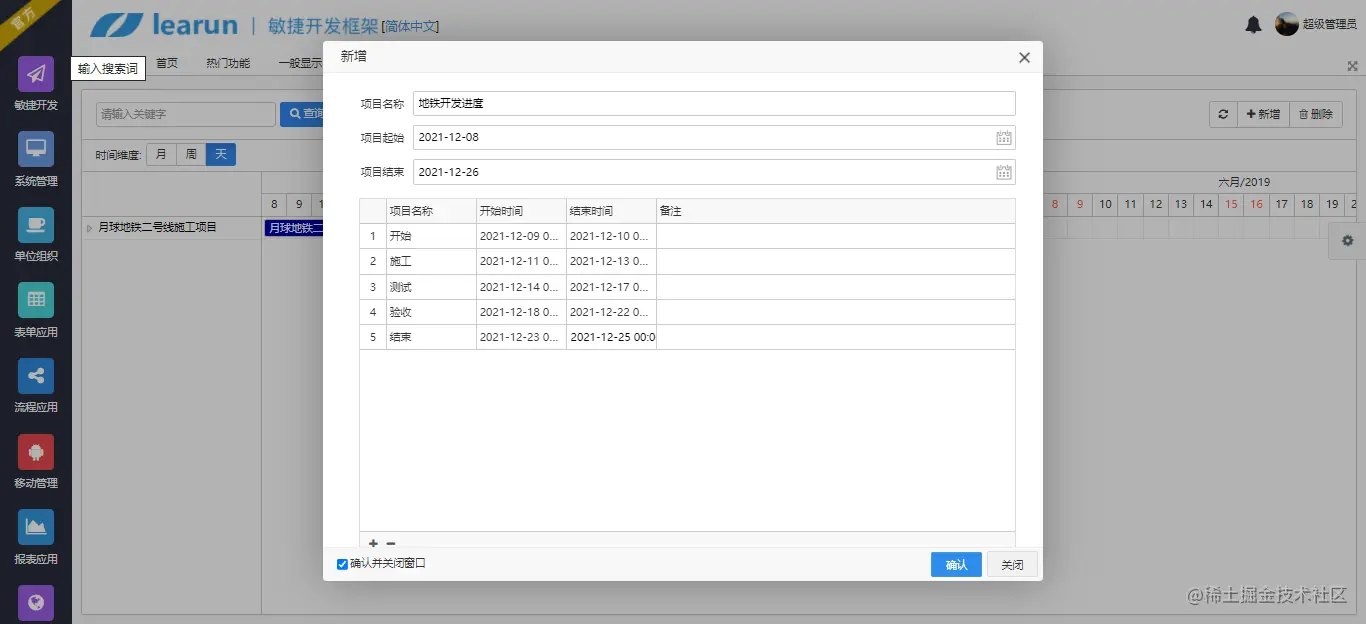The width and height of the screenshot is (1366, 624).
Task: Uncheck 确认并关闭窗口 in the dialog
Action: 343,564
